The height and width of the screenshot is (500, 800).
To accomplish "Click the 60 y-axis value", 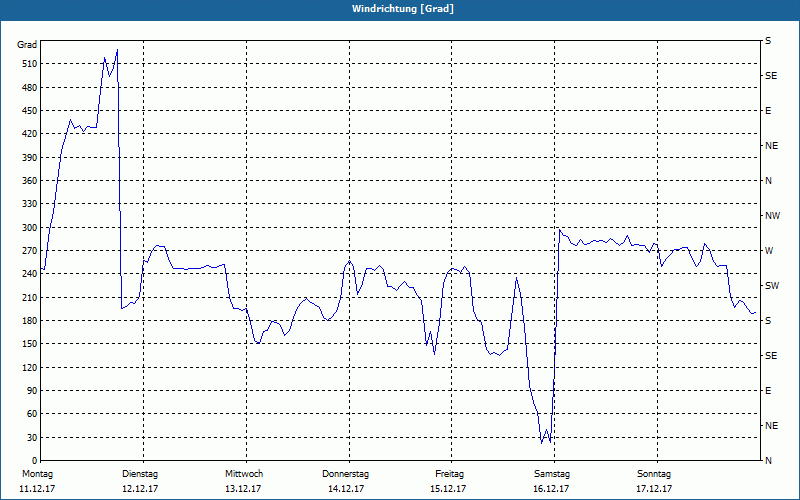I will [x=31, y=414].
